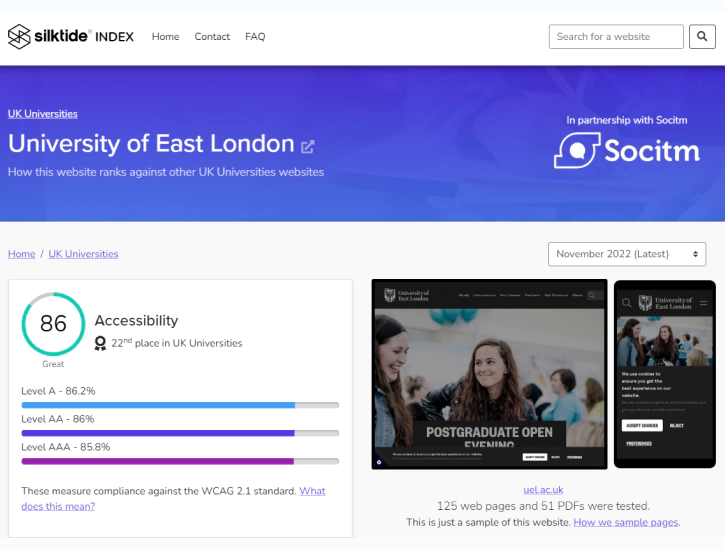Viewport: 725px width, 550px height.
Task: Expand the November 2022 (Latest) dropdown
Action: 626,254
